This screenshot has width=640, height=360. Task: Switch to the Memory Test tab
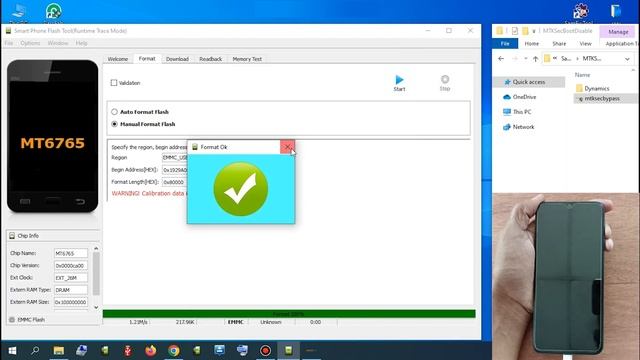247,59
